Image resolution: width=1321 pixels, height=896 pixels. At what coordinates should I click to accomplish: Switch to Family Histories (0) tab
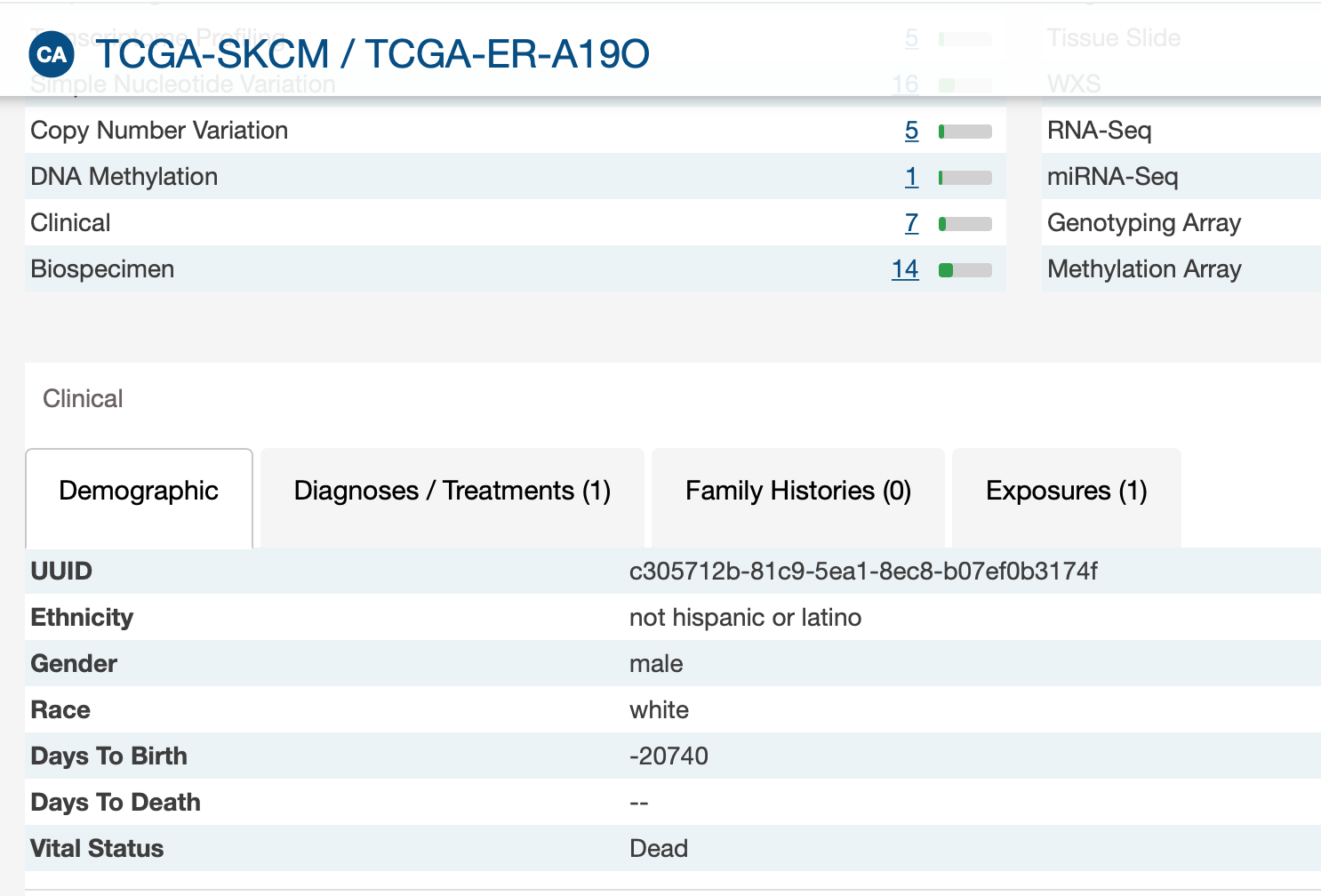pyautogui.click(x=798, y=498)
